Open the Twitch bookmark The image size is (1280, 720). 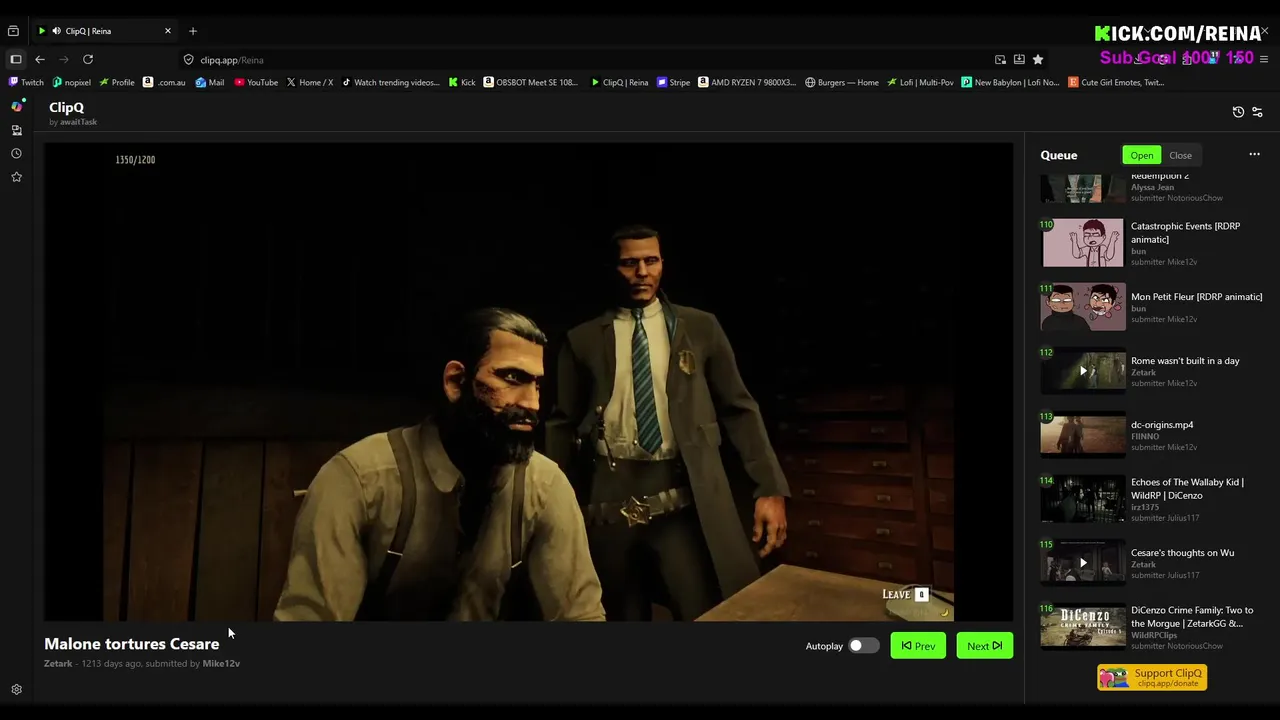coord(27,83)
